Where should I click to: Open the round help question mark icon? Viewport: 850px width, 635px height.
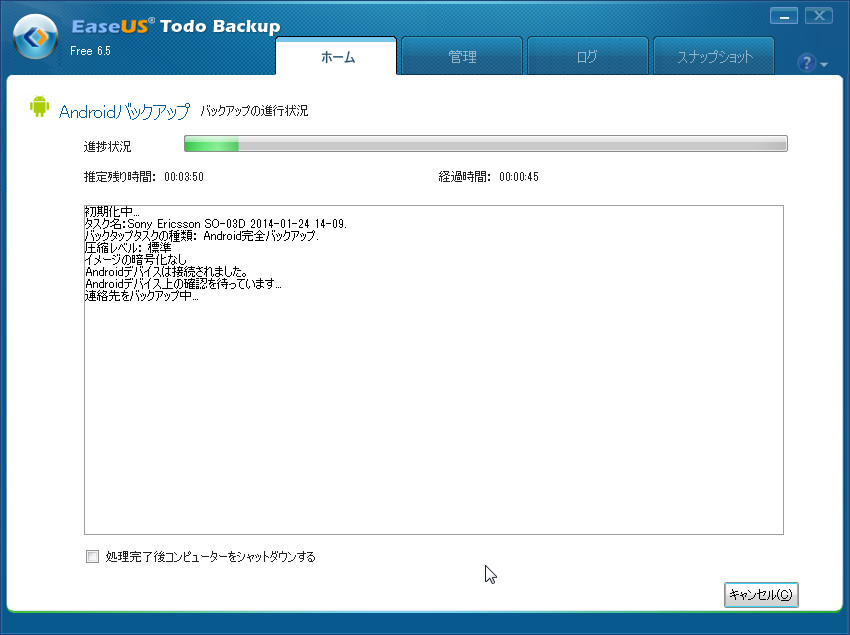pos(806,62)
